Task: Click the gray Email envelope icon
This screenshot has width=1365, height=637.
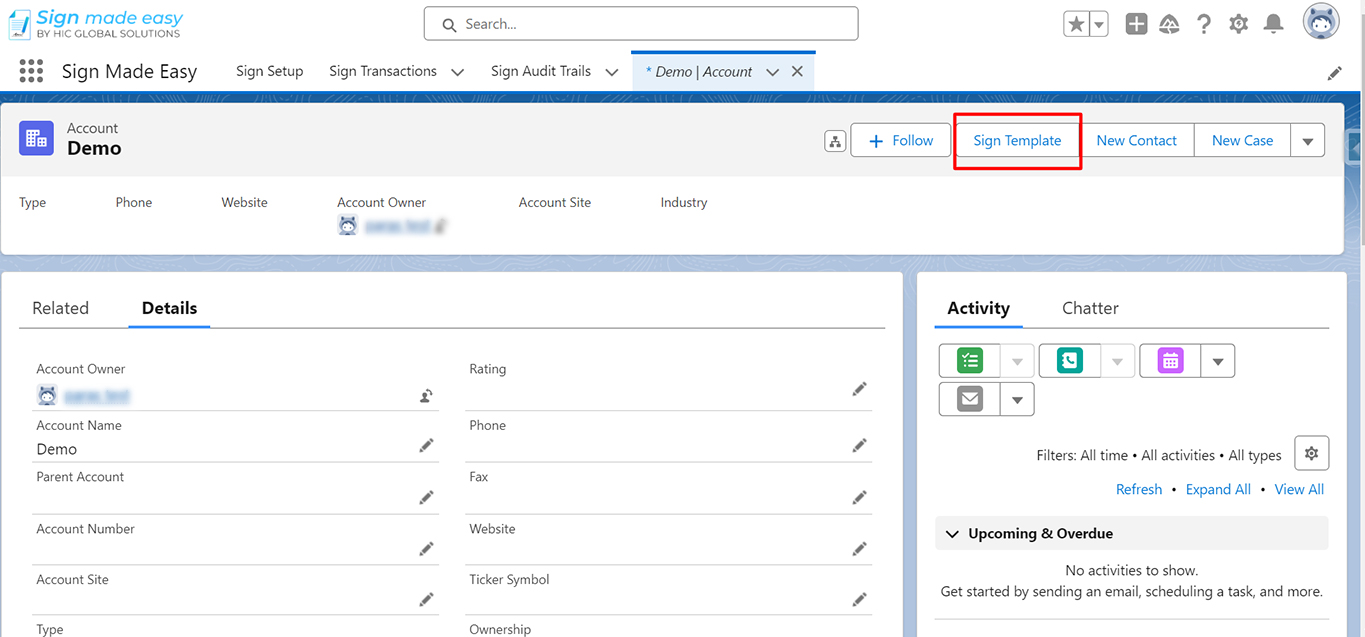Action: tap(969, 399)
